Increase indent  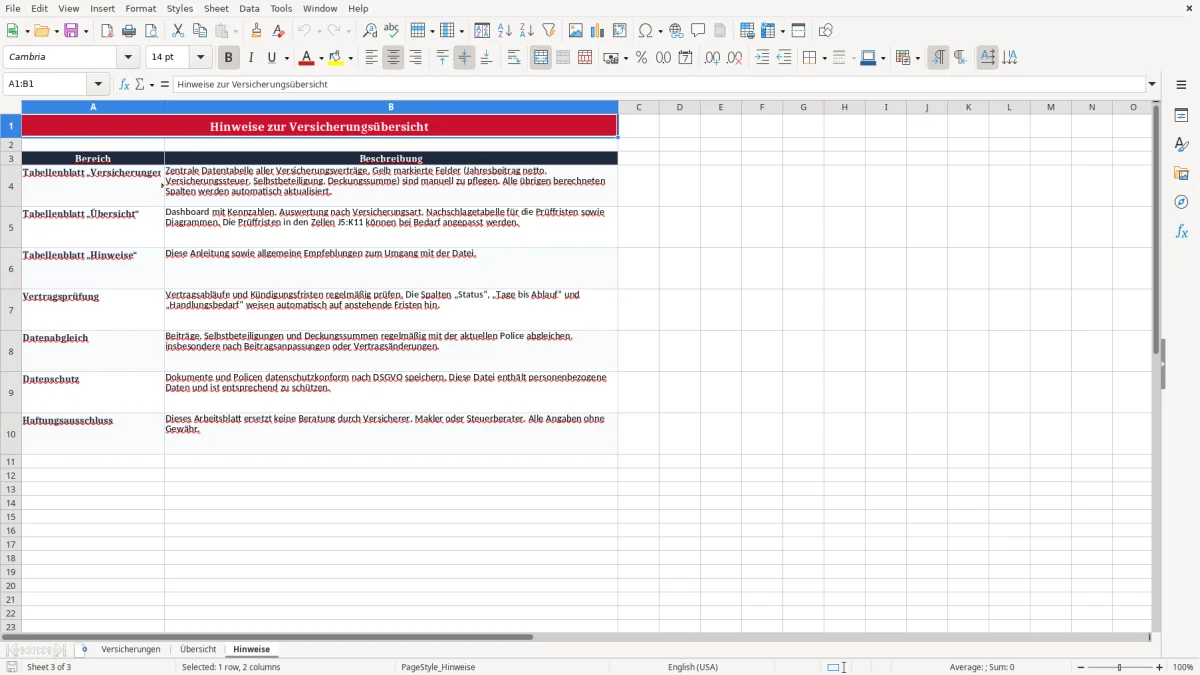pyautogui.click(x=762, y=58)
